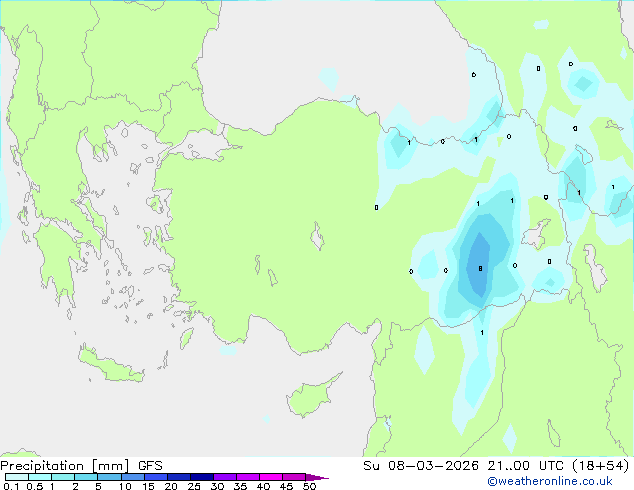This screenshot has width=634, height=490.
Task: Select the 5–10 mm legend color swatch
Action: (109, 477)
